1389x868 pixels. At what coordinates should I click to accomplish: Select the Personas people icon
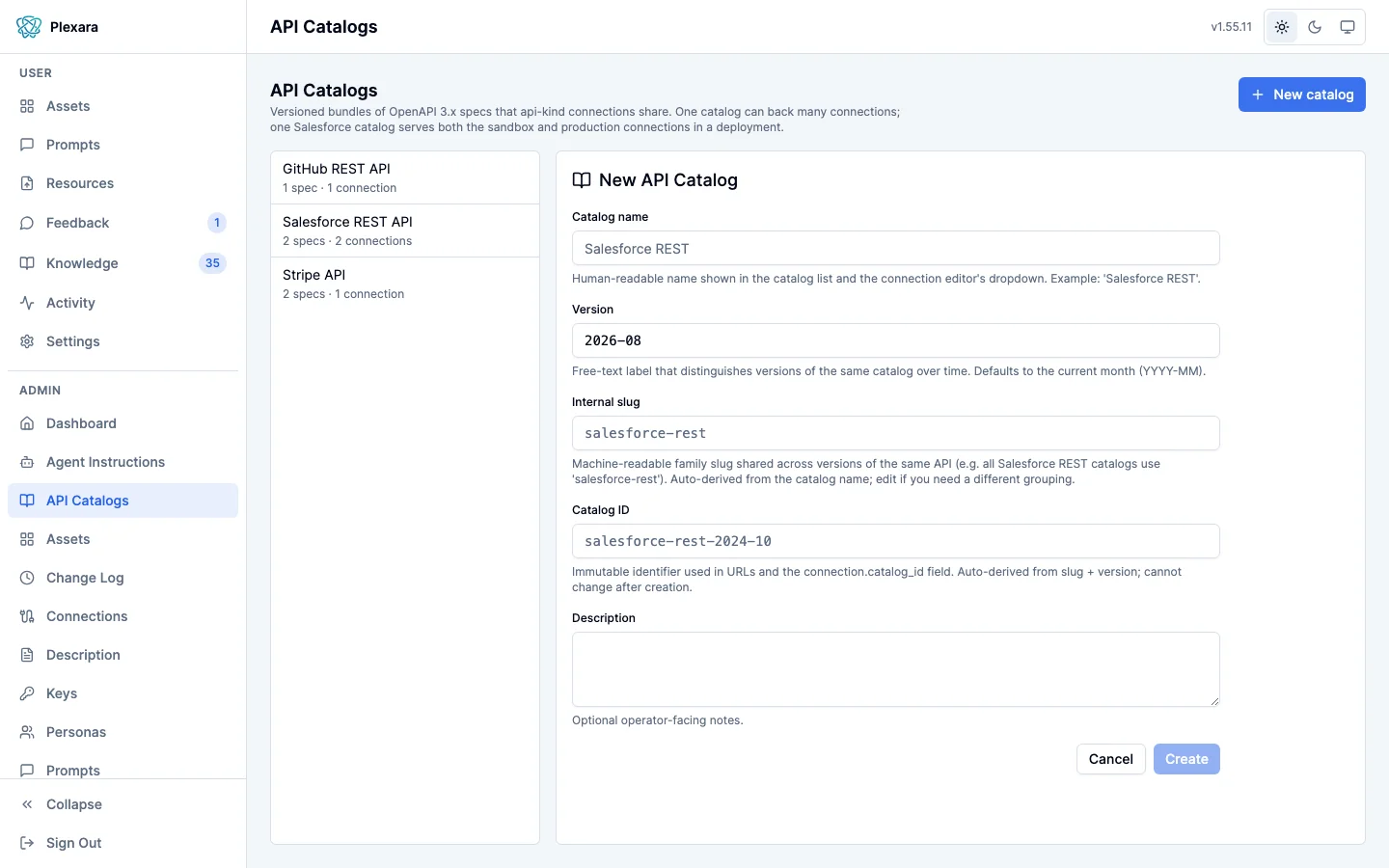tap(27, 732)
